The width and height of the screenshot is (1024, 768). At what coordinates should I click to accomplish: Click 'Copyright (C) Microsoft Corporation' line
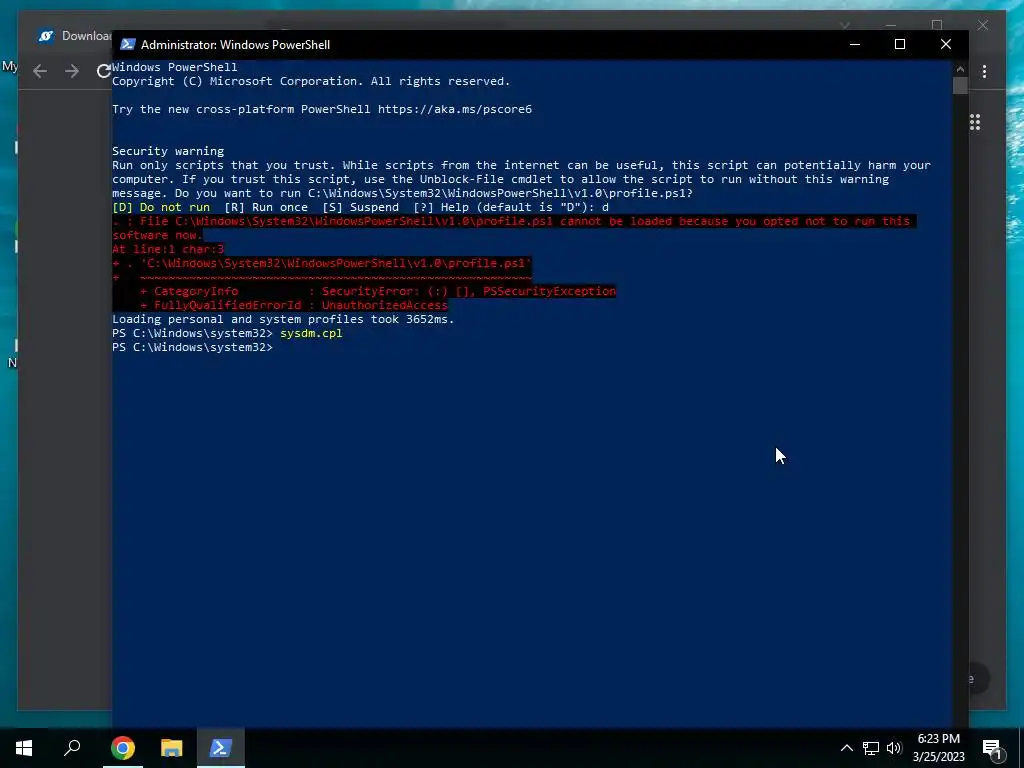pos(311,81)
